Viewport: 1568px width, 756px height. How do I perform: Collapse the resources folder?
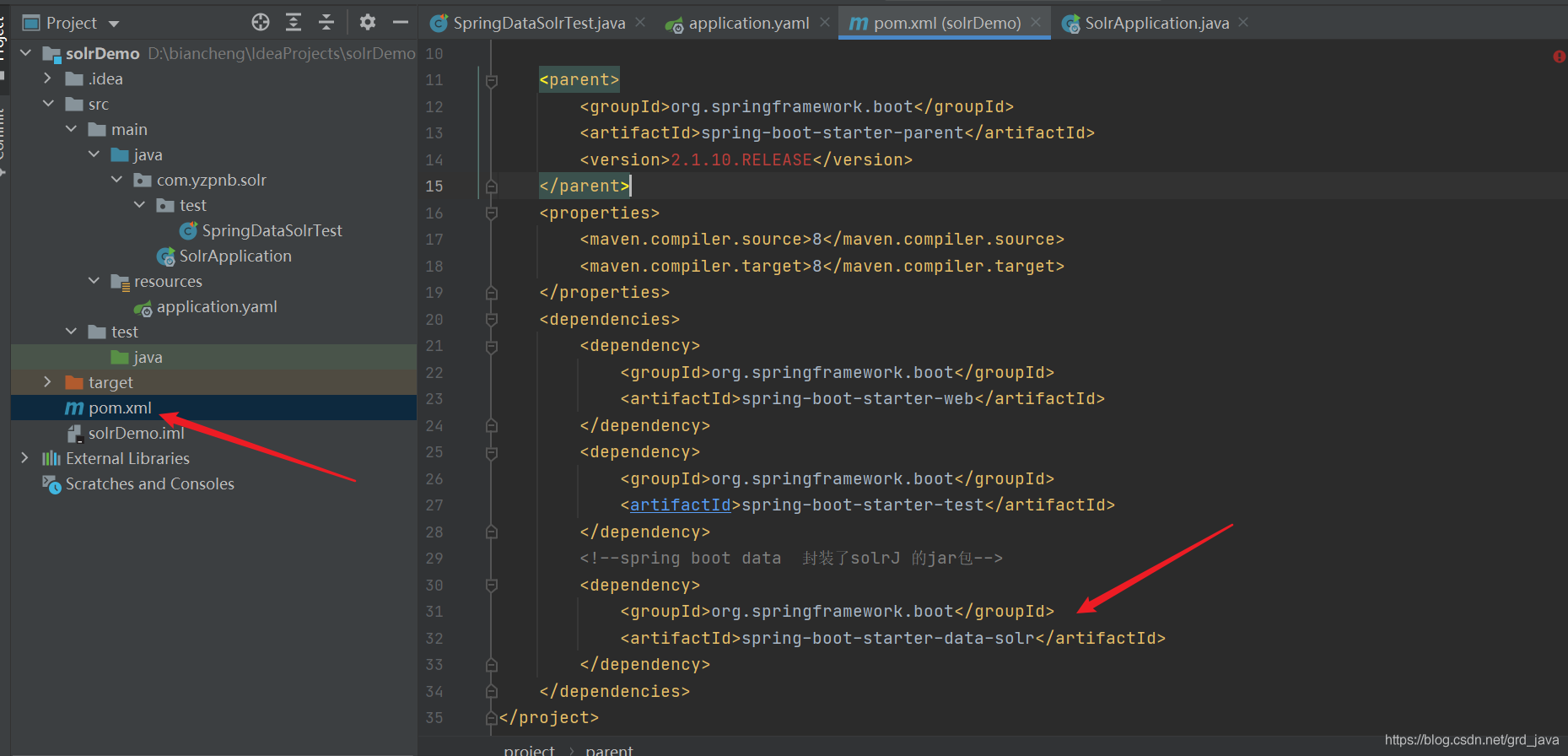pyautogui.click(x=94, y=281)
